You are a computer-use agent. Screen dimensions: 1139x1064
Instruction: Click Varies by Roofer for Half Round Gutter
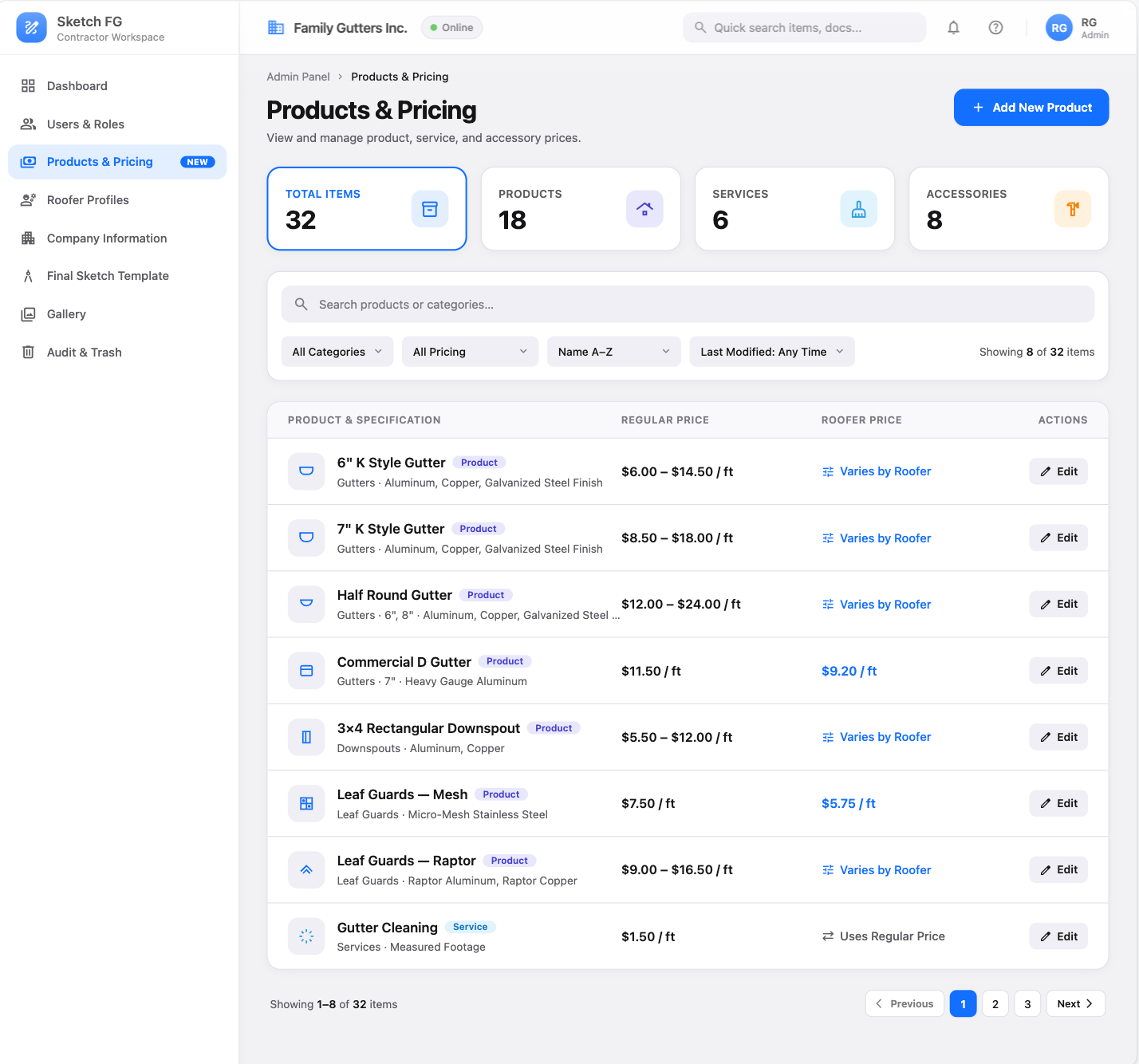coord(877,605)
